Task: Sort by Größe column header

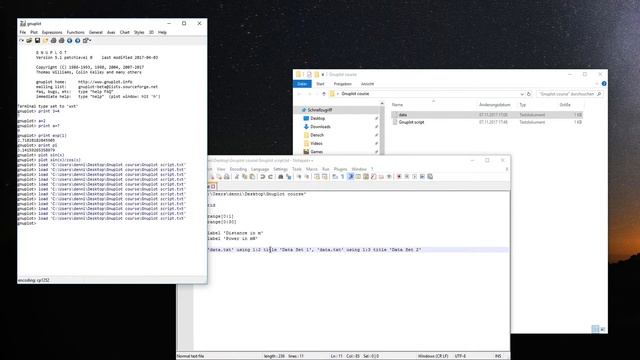Action: pos(565,105)
